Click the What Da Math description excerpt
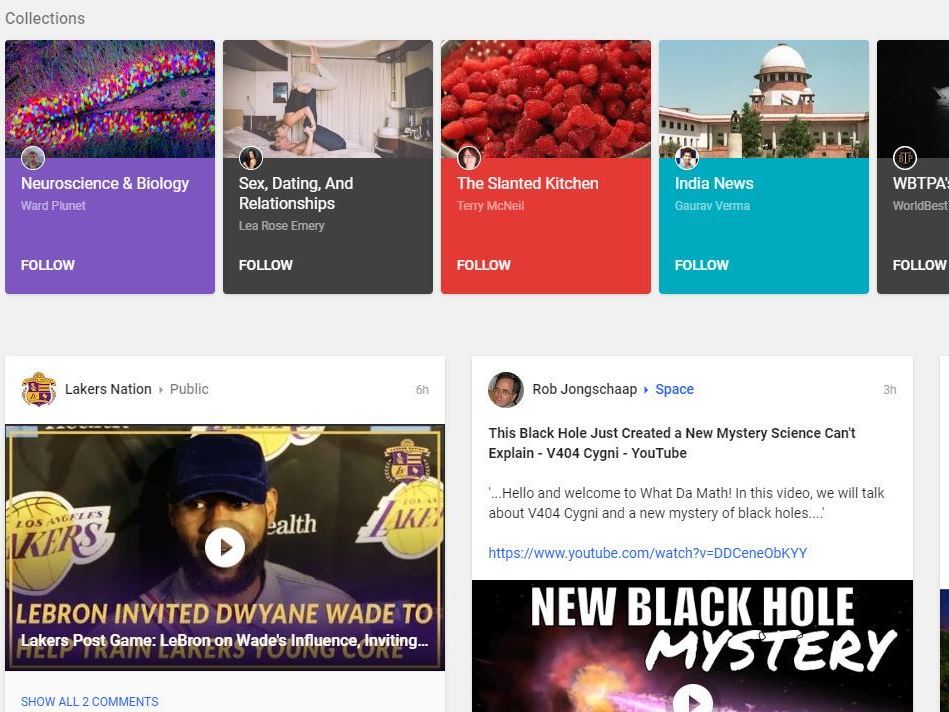The width and height of the screenshot is (949, 712). [686, 503]
